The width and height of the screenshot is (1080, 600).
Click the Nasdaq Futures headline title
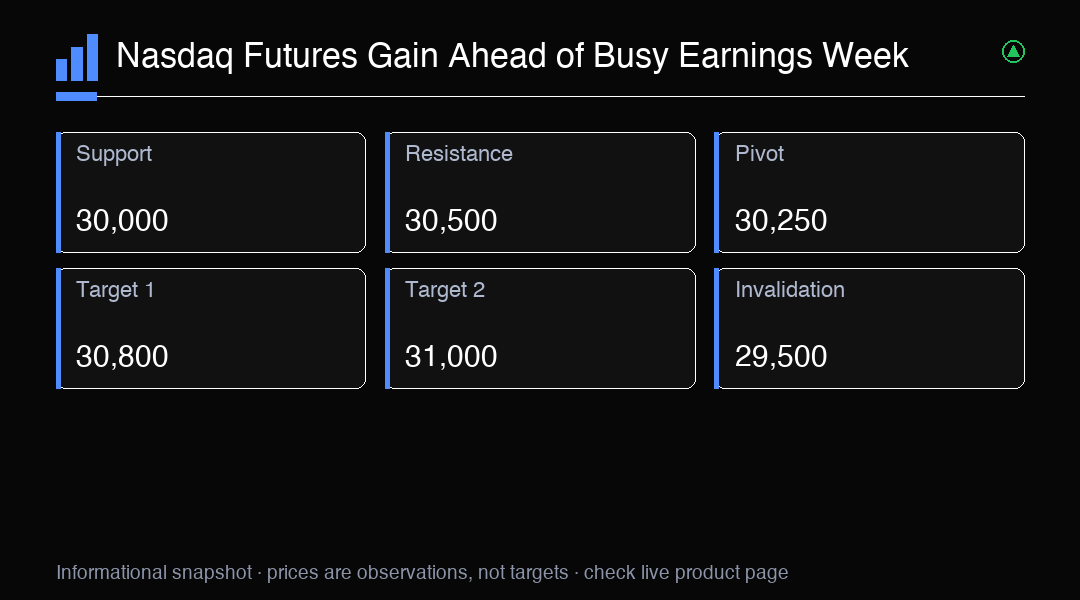click(512, 56)
